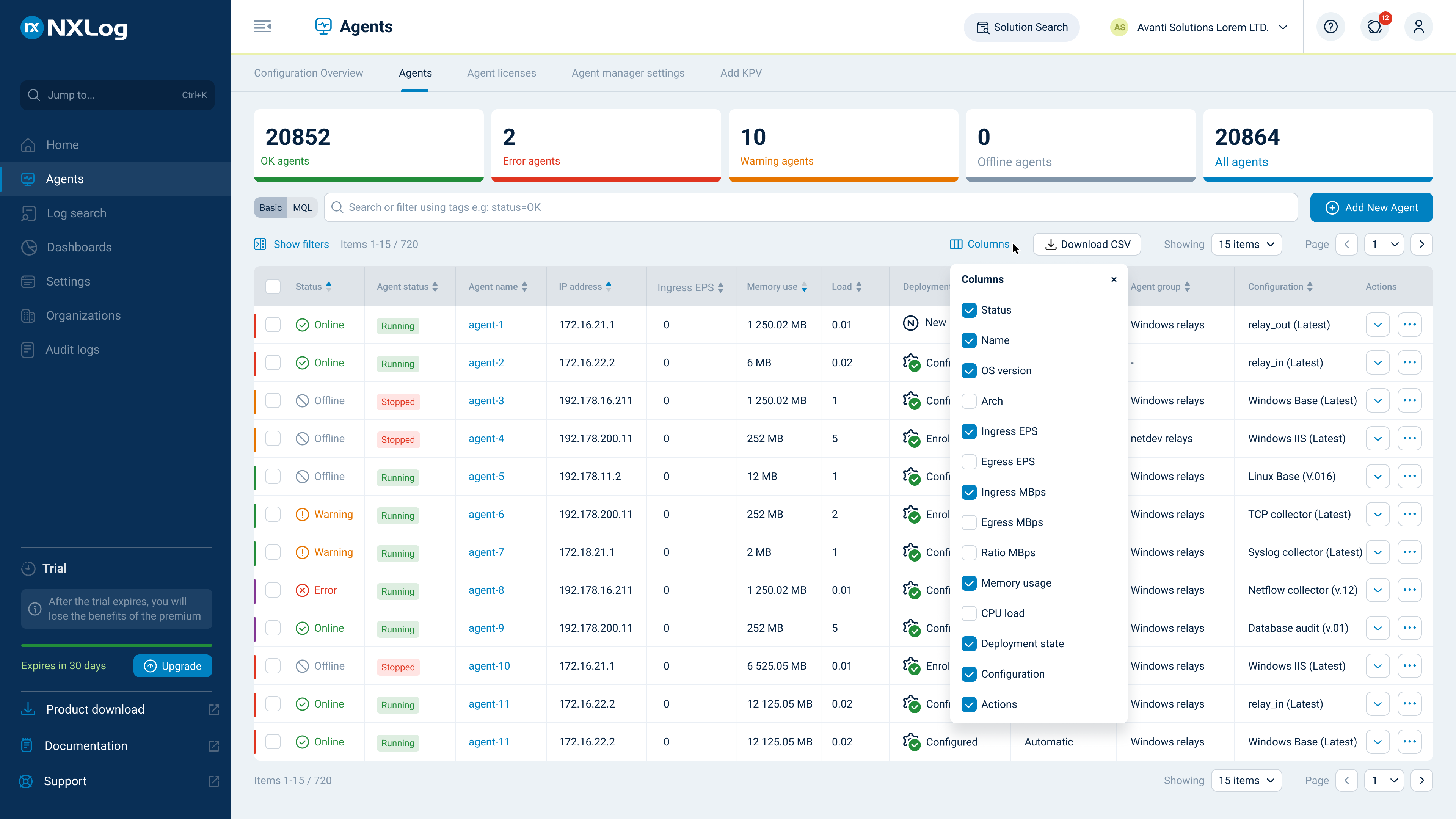The width and height of the screenshot is (1456, 819).
Task: Switch to Agent licenses tab
Action: point(501,73)
